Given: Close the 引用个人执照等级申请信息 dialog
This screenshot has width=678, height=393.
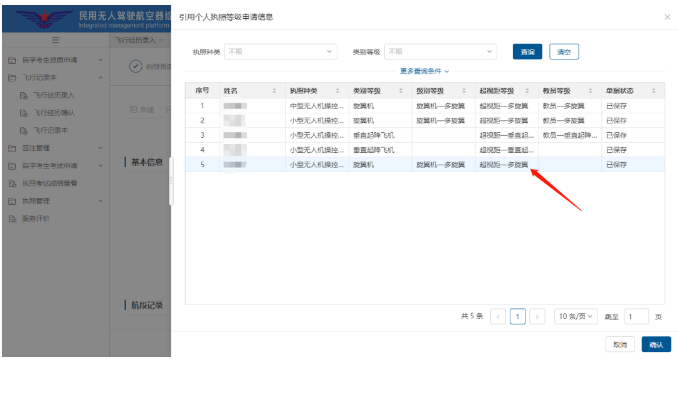Looking at the screenshot, I should tap(667, 17).
